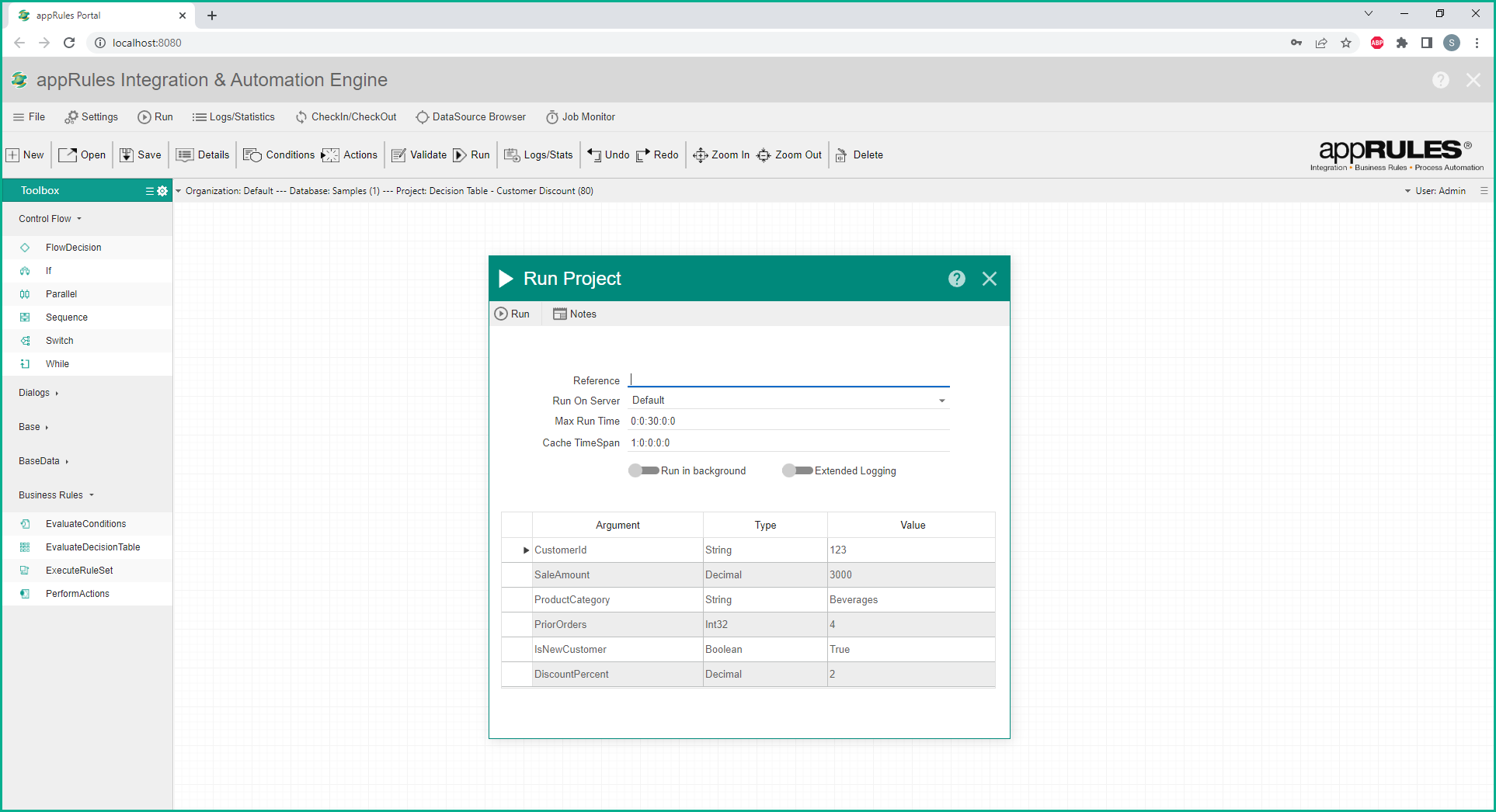Collapse the Business Rules toolbox section
The width and height of the screenshot is (1496, 812).
click(56, 495)
